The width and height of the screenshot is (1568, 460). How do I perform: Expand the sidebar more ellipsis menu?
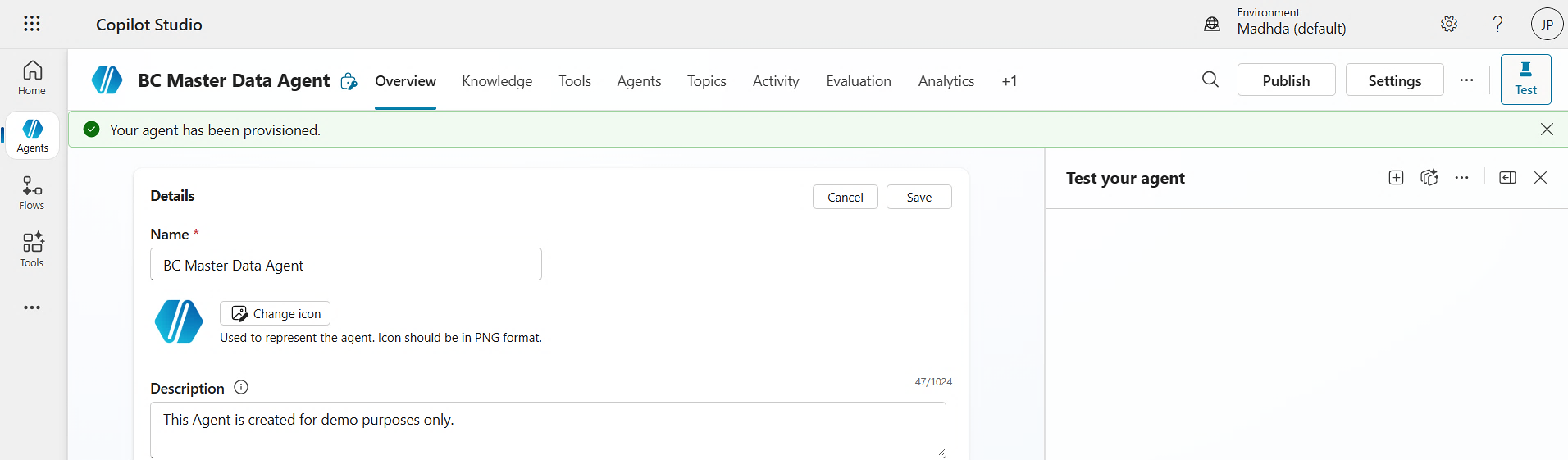pos(32,307)
